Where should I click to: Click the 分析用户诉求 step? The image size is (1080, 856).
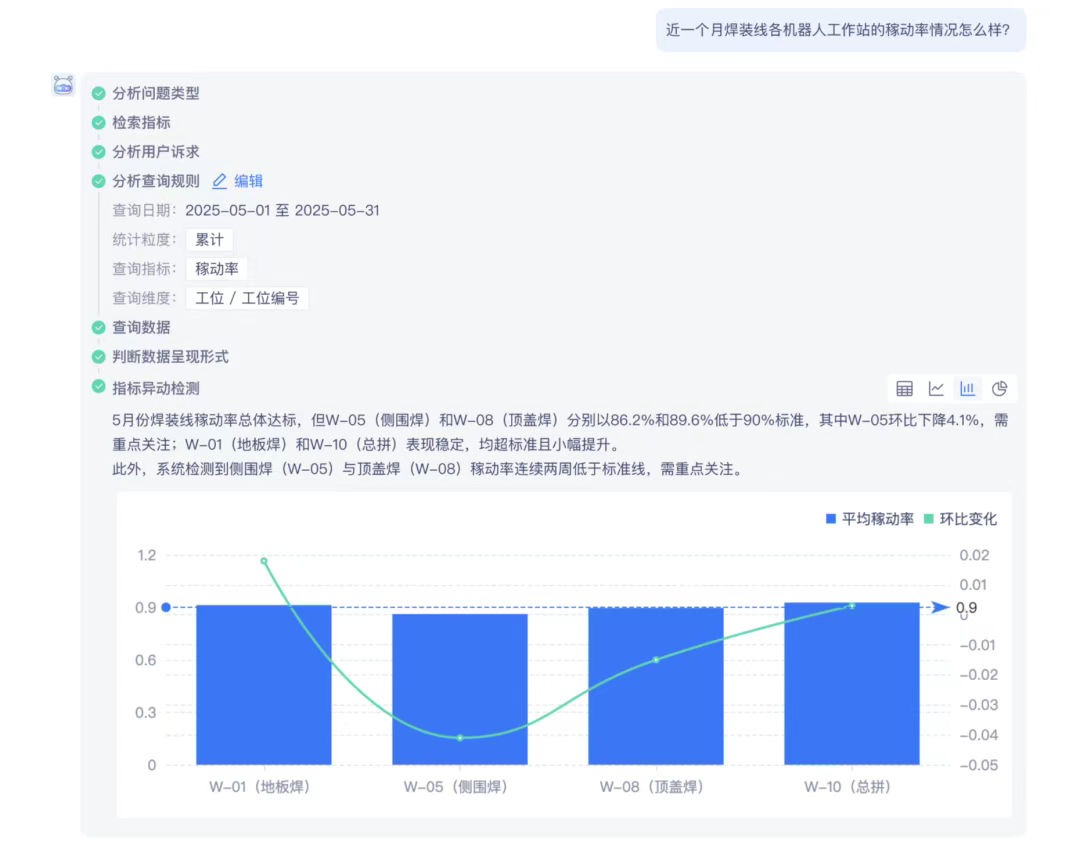[156, 152]
